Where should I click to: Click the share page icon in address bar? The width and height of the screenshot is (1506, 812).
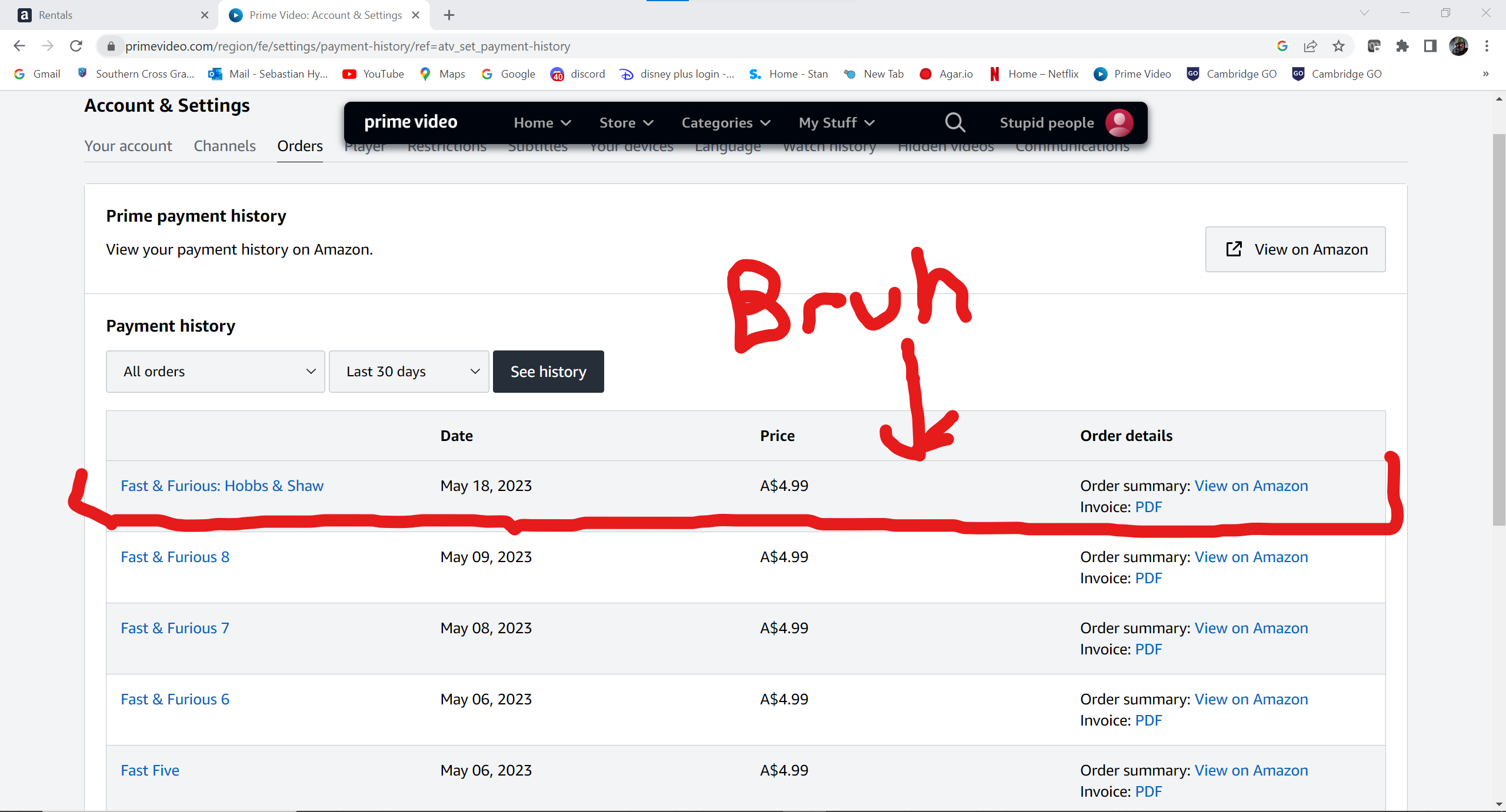coord(1310,46)
